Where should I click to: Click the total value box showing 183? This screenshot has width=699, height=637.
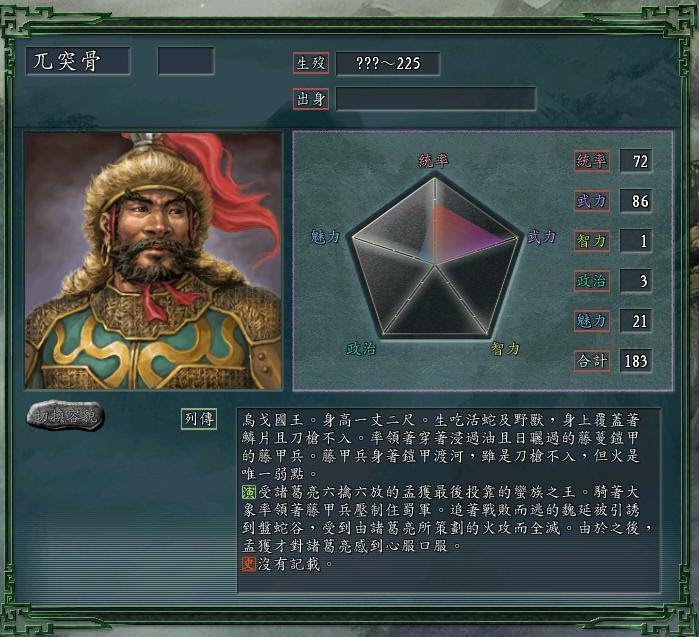pos(637,361)
